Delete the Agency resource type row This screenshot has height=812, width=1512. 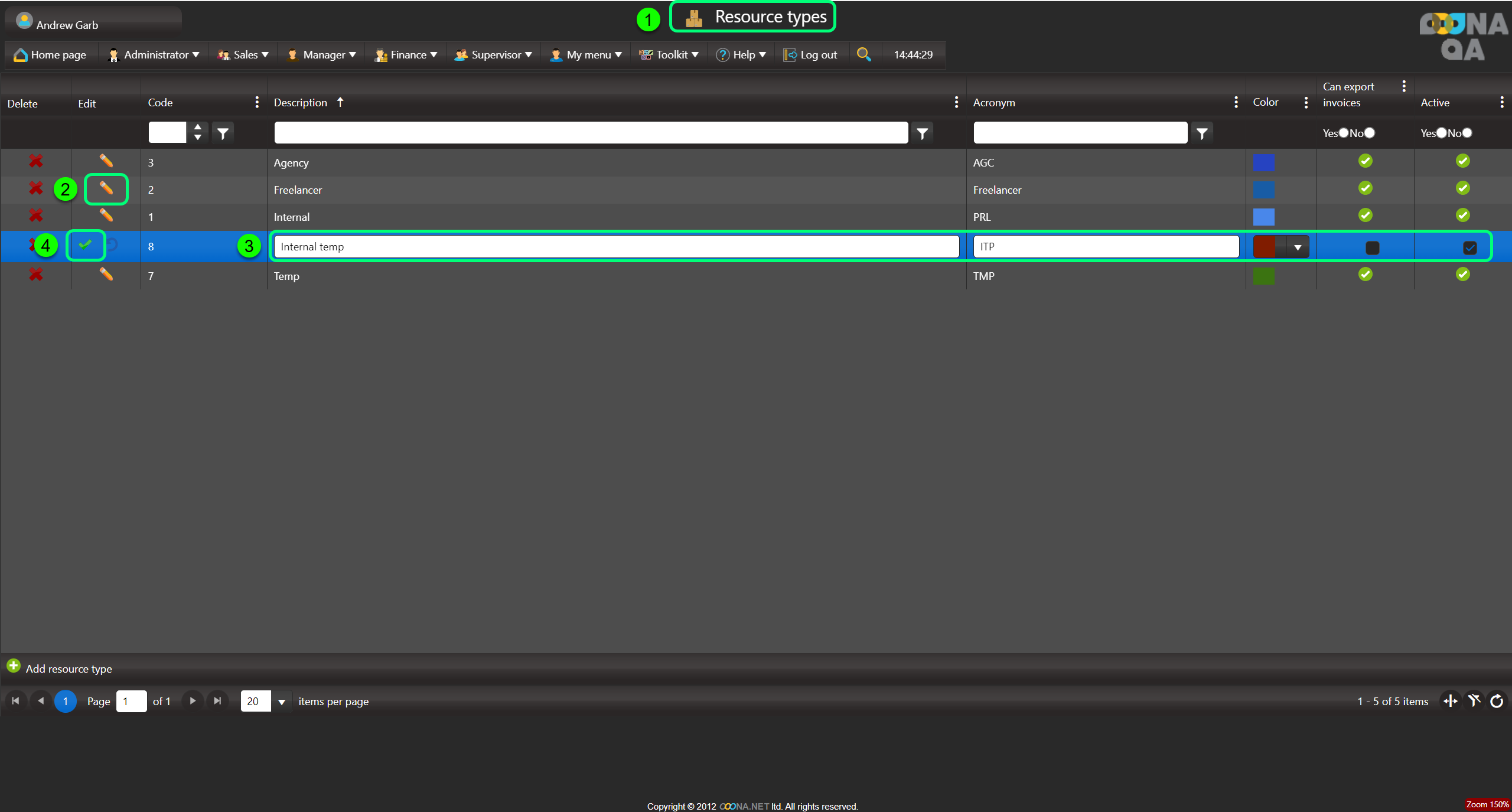tap(35, 161)
